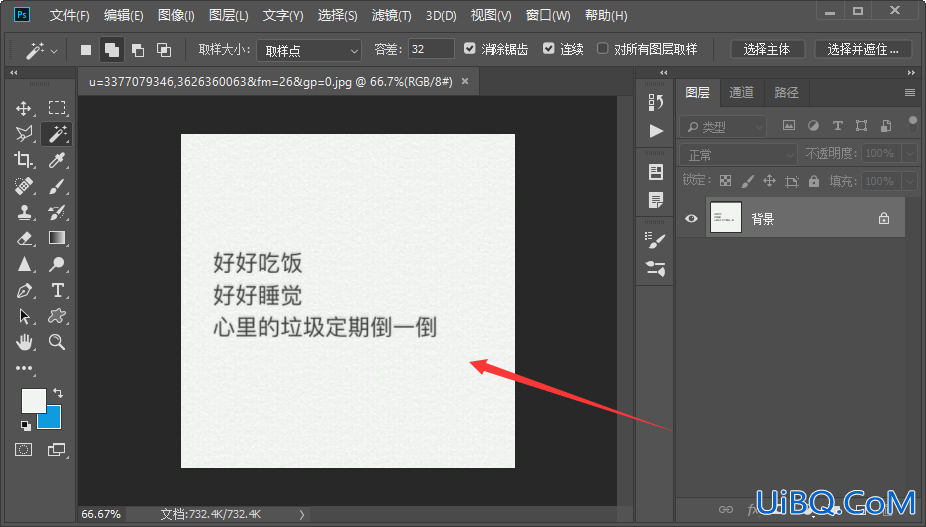Image resolution: width=926 pixels, height=527 pixels.
Task: Select the Magic Wand tool in toolbox
Action: coord(57,134)
